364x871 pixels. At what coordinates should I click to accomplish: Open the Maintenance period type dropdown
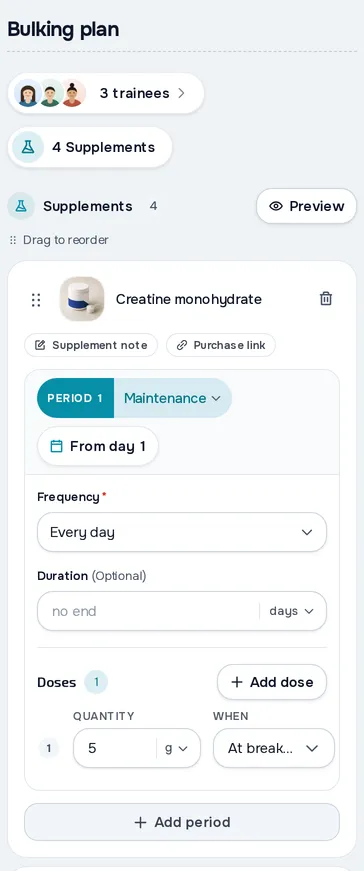click(x=172, y=398)
